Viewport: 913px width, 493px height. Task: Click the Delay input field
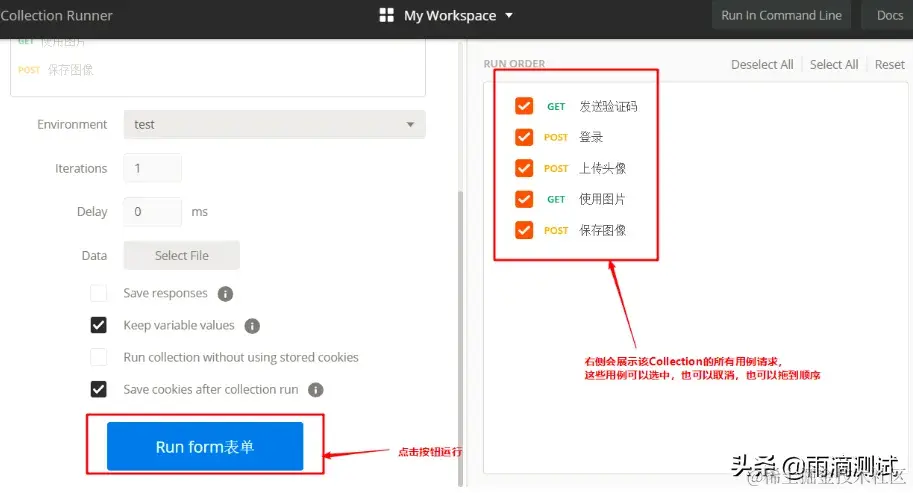153,212
